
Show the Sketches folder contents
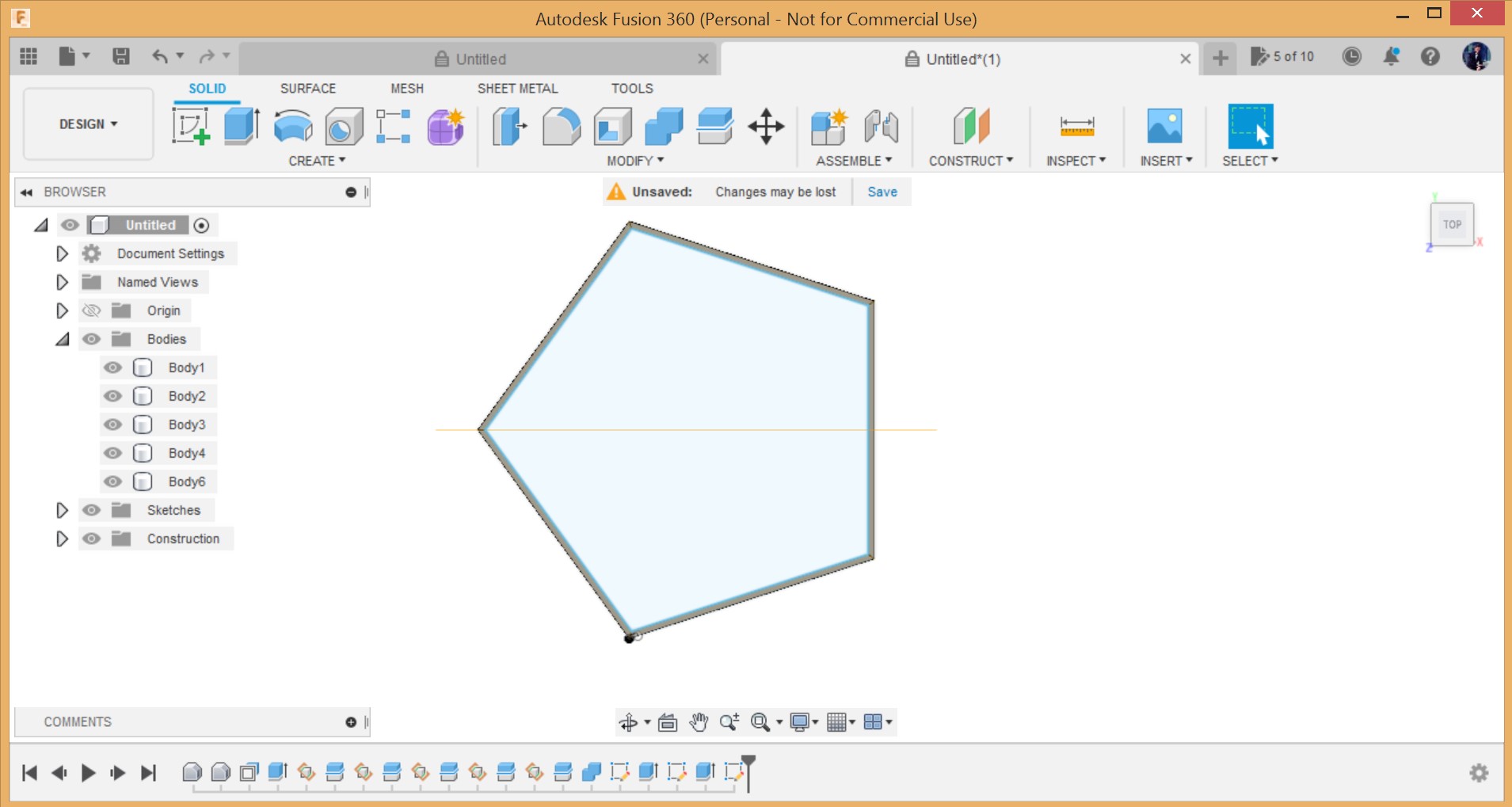pyautogui.click(x=63, y=510)
